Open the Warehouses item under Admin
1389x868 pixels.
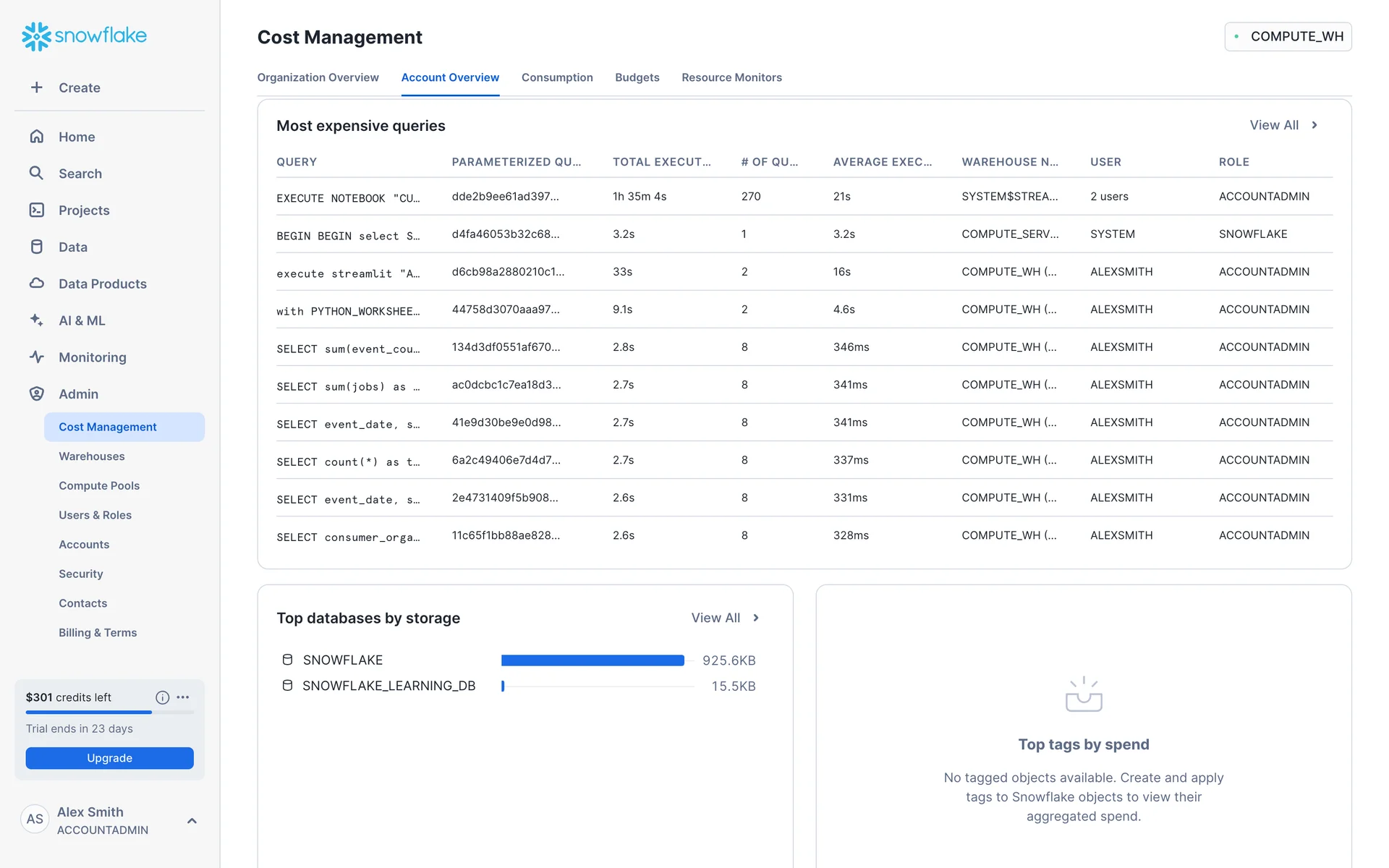92,456
